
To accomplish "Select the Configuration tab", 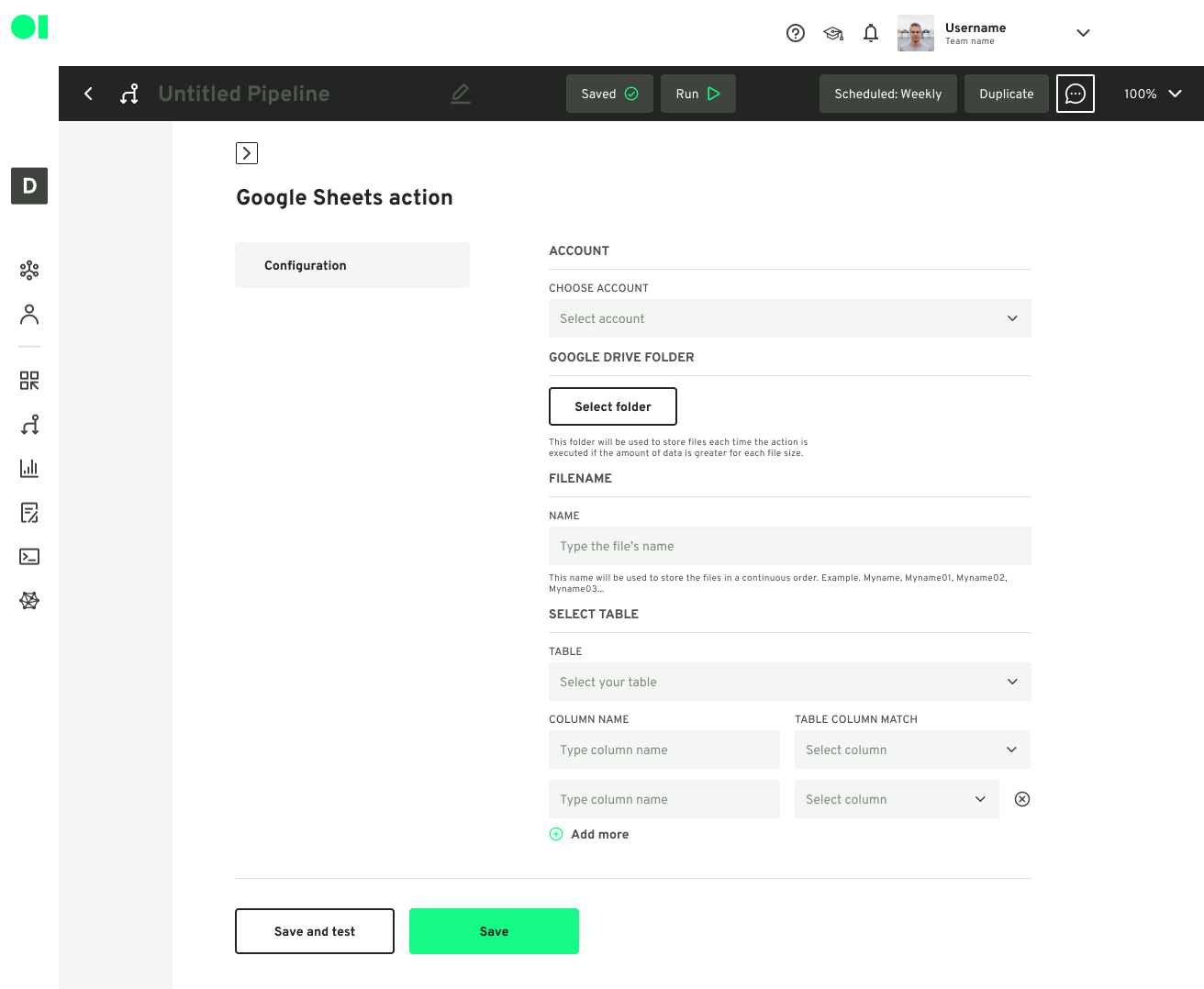I will [x=352, y=265].
